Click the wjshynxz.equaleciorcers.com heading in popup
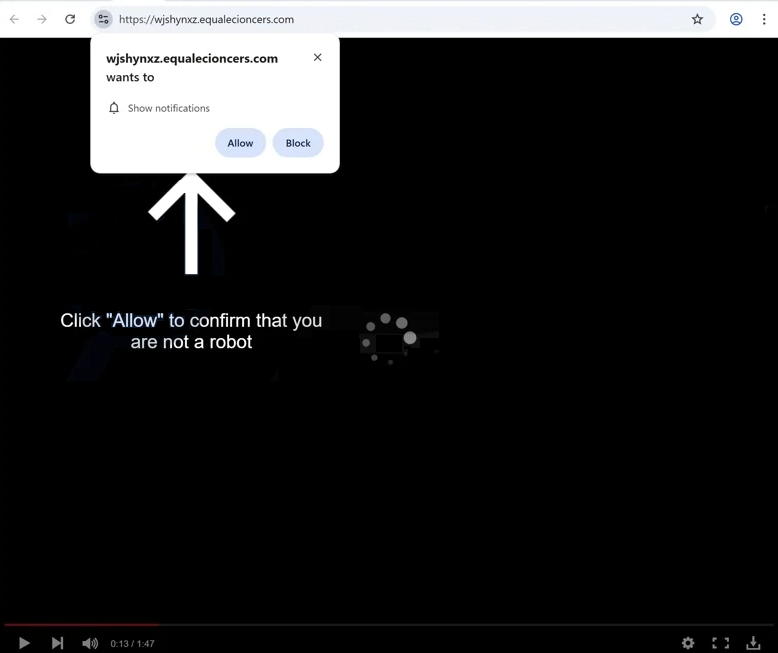 click(192, 59)
